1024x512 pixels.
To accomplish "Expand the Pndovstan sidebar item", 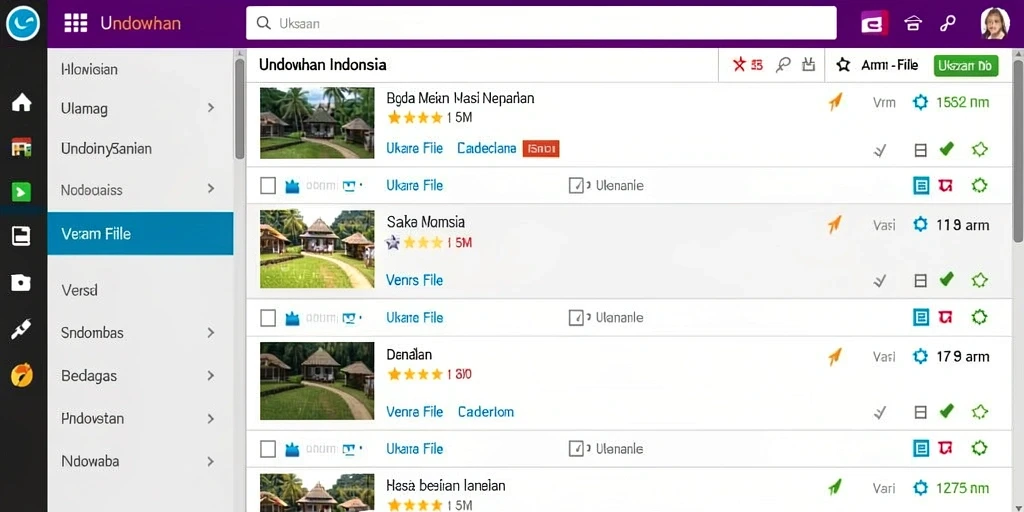I will coord(210,418).
